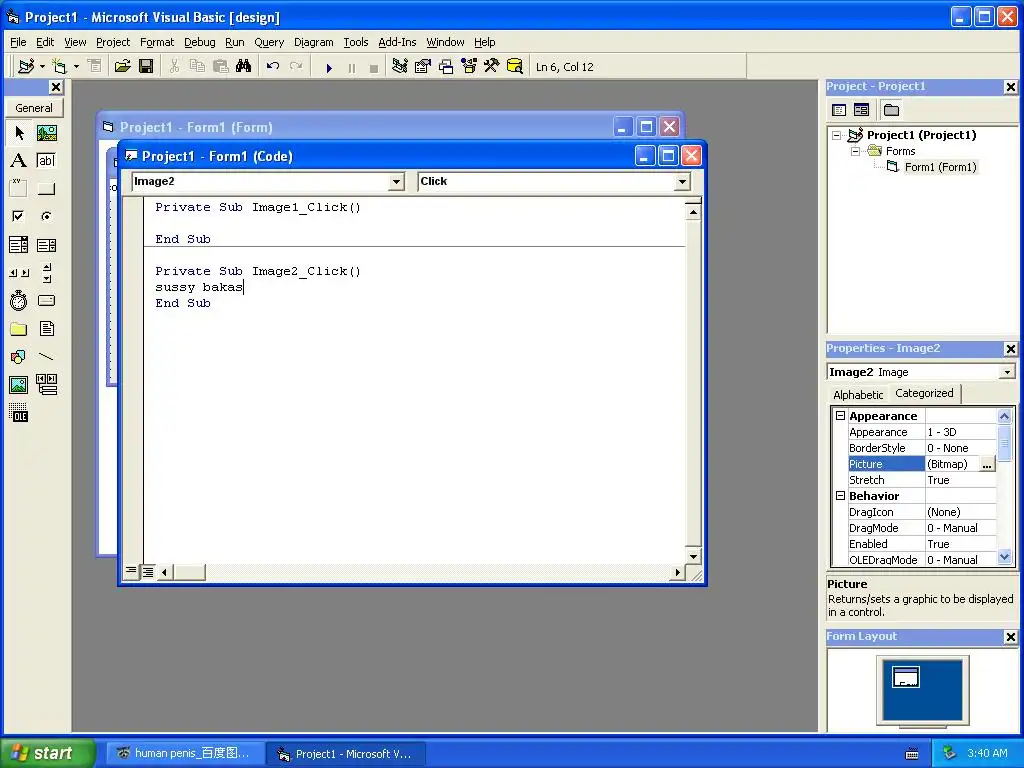Click the Open Project toolbar icon
This screenshot has height=768, width=1024.
(x=122, y=66)
